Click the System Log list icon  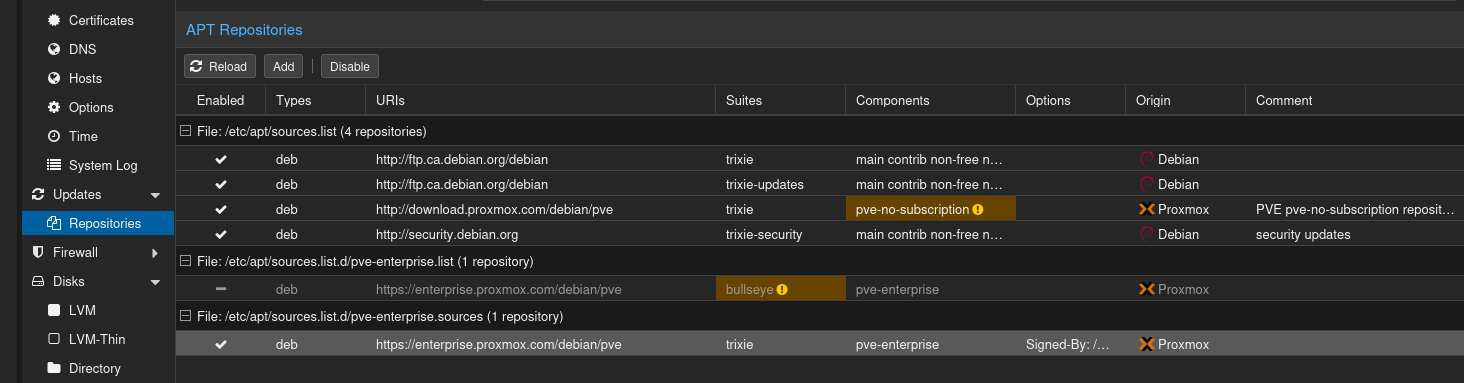click(x=54, y=165)
